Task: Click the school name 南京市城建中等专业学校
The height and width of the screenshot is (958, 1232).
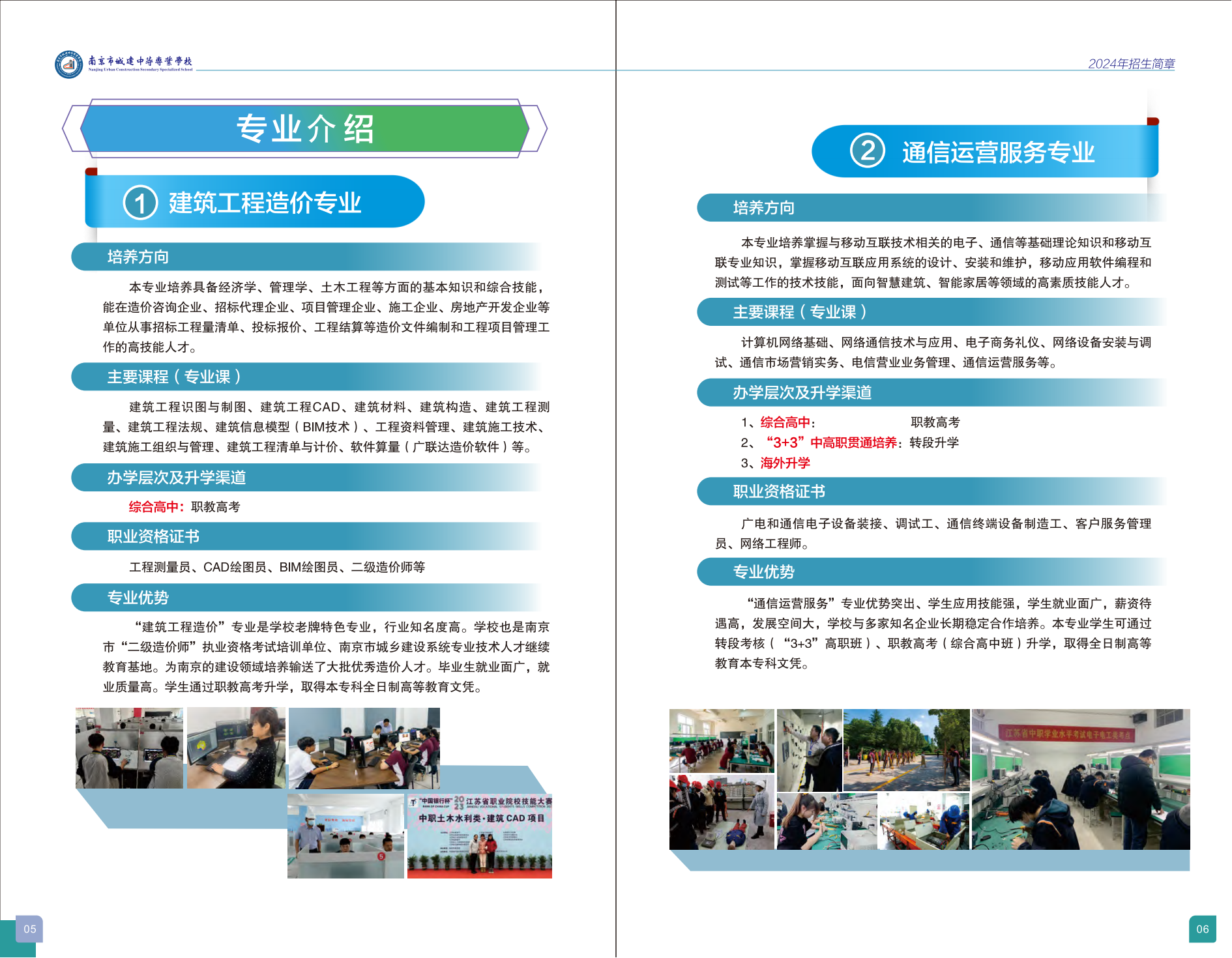Action: (x=141, y=61)
